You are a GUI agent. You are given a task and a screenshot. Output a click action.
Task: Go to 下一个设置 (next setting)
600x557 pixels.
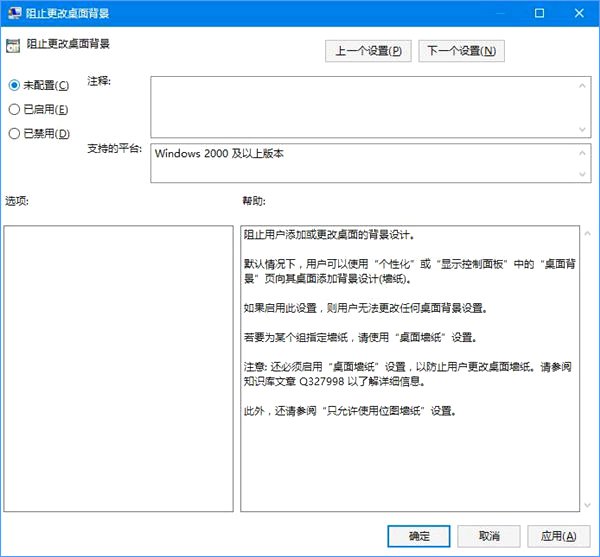pyautogui.click(x=460, y=50)
